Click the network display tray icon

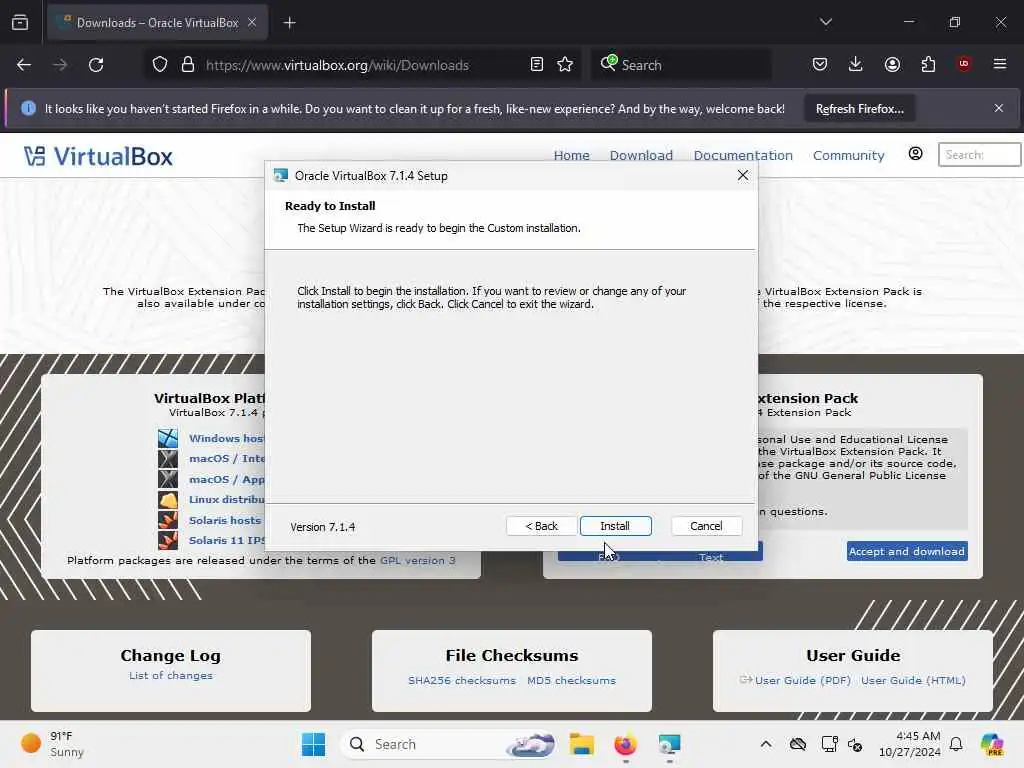click(829, 744)
